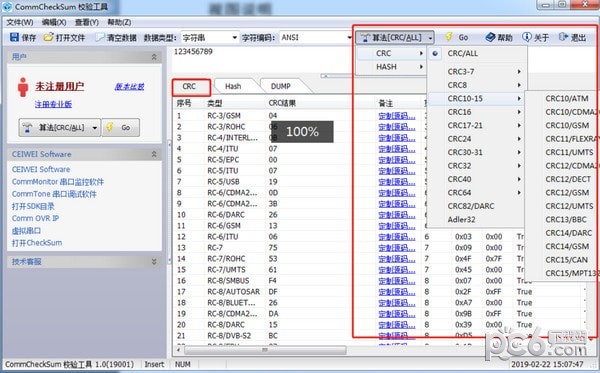Click the register professional version link

click(x=53, y=104)
